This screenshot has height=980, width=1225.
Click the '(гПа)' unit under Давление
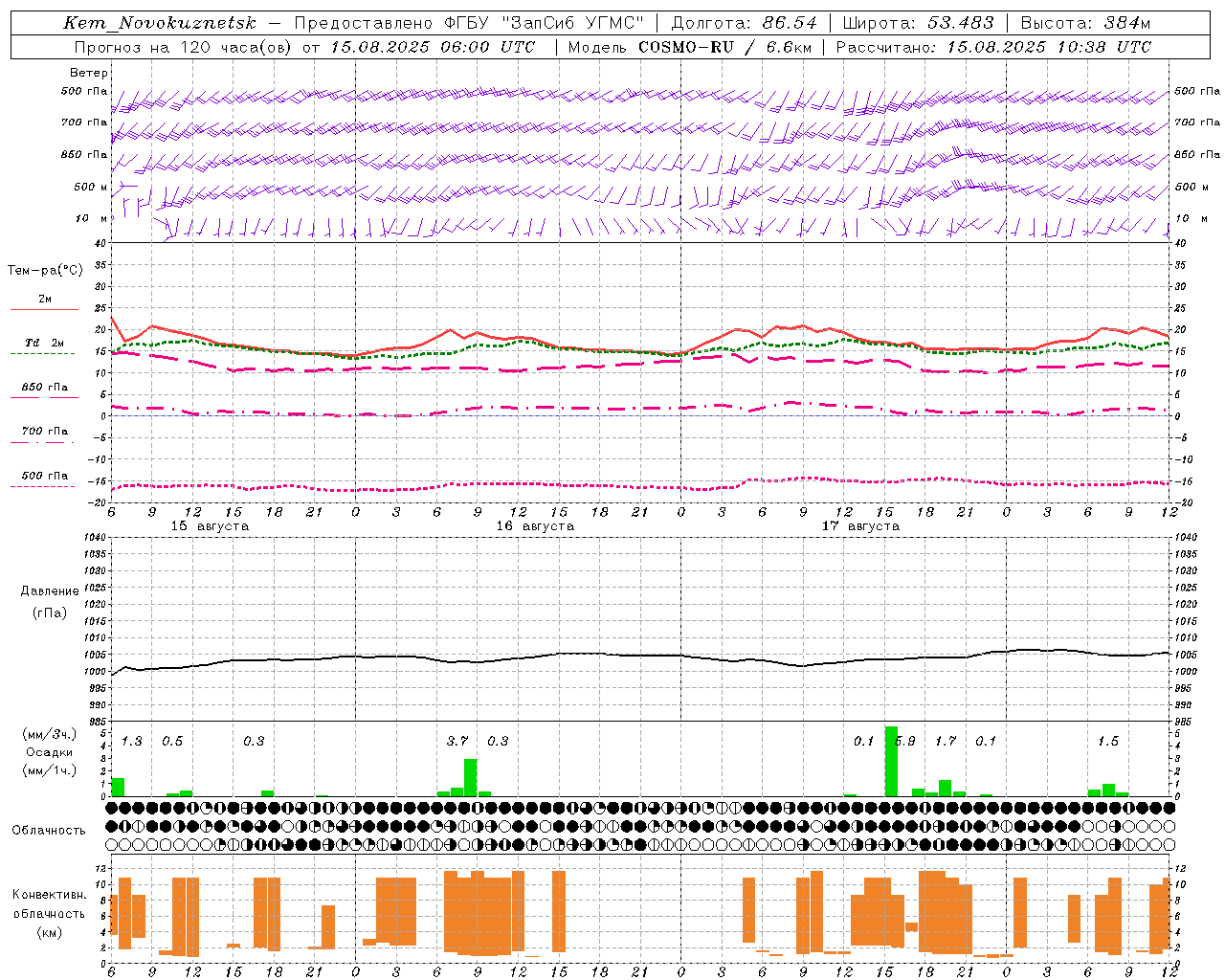[x=50, y=612]
